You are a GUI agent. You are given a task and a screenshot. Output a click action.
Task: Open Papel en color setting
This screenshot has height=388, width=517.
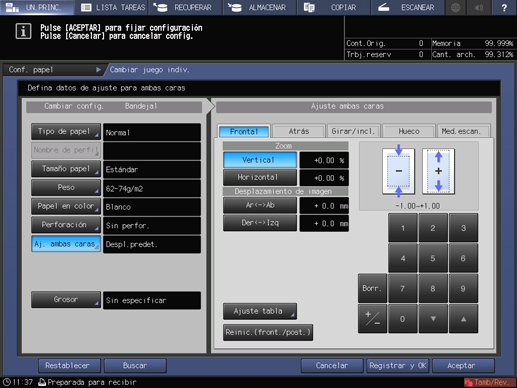pos(66,206)
